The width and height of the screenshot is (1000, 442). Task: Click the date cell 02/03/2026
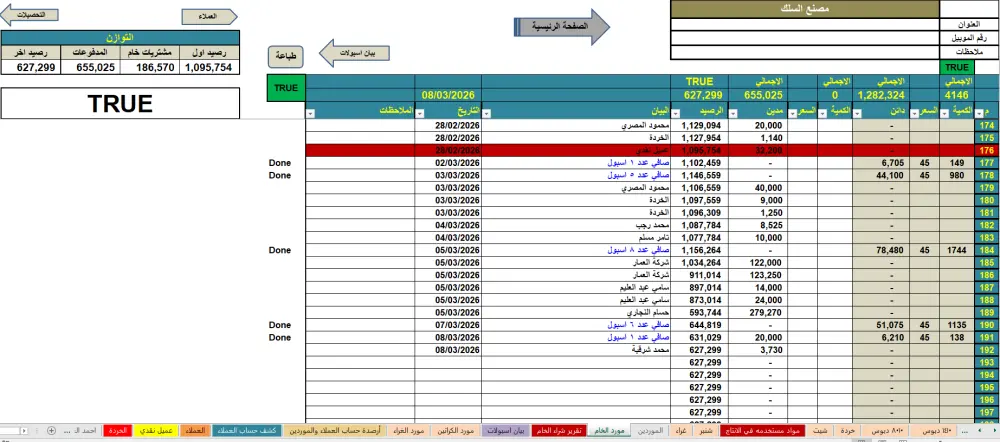coord(448,163)
